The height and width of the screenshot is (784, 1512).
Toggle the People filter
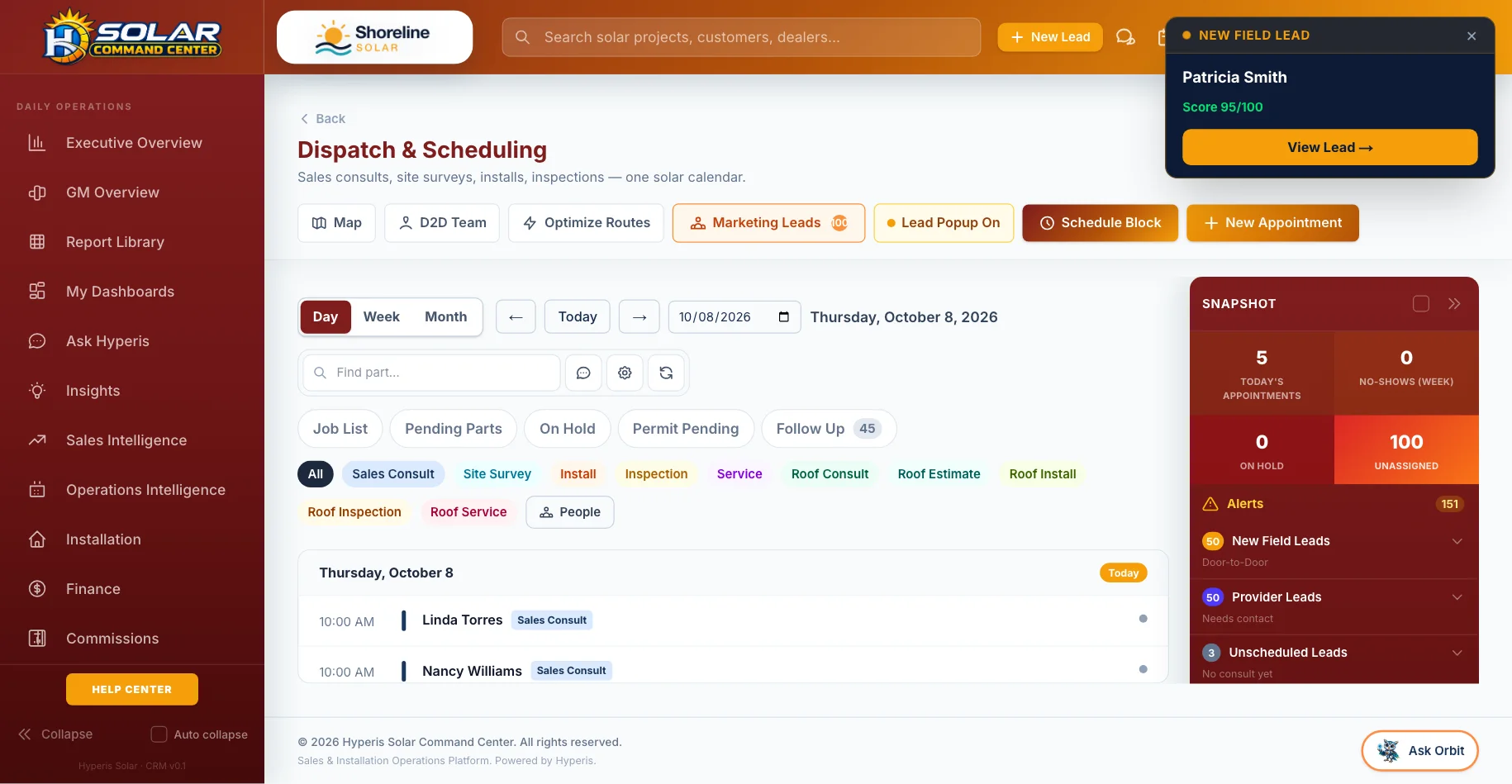(570, 512)
